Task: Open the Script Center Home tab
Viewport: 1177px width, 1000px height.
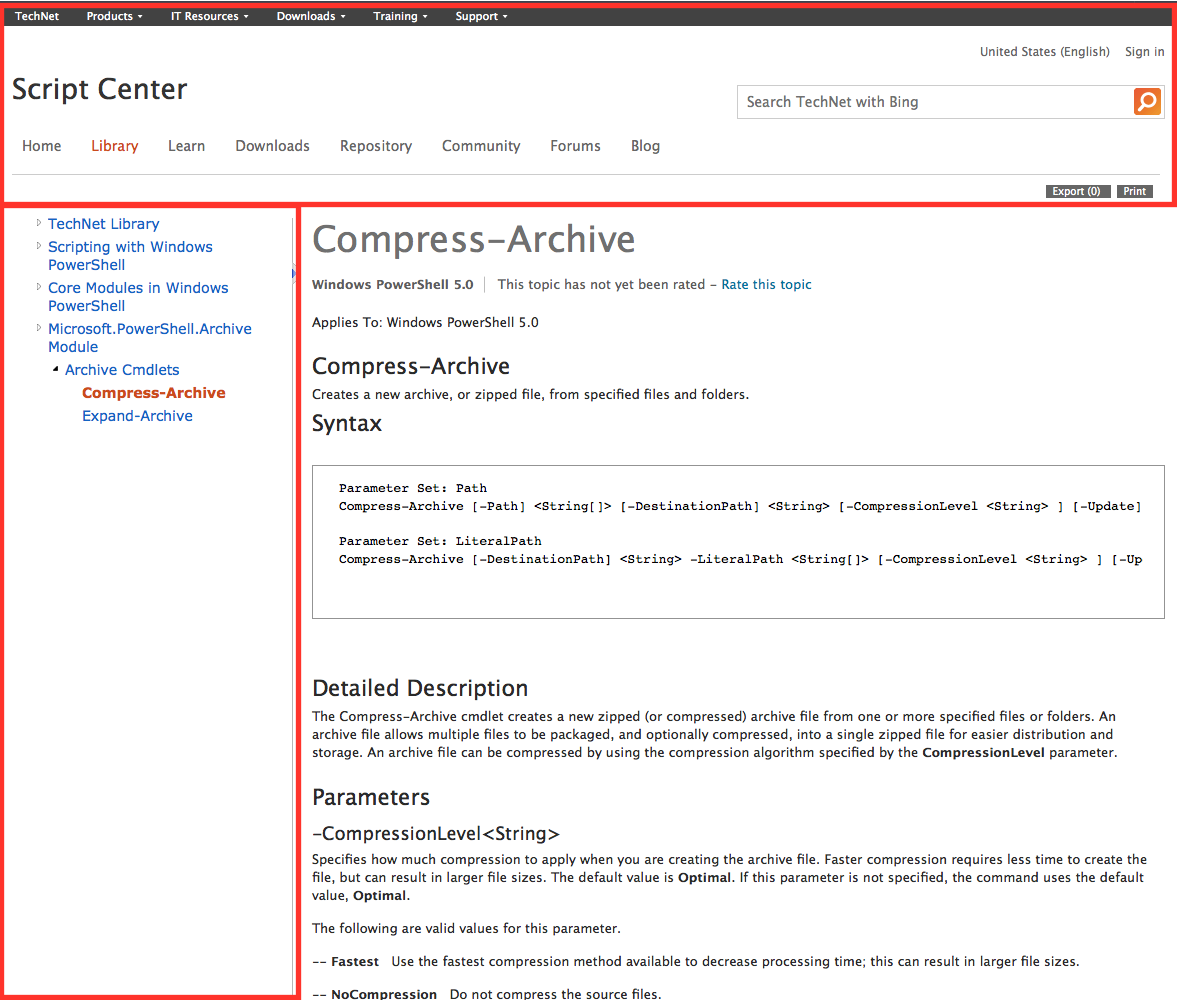Action: click(41, 146)
